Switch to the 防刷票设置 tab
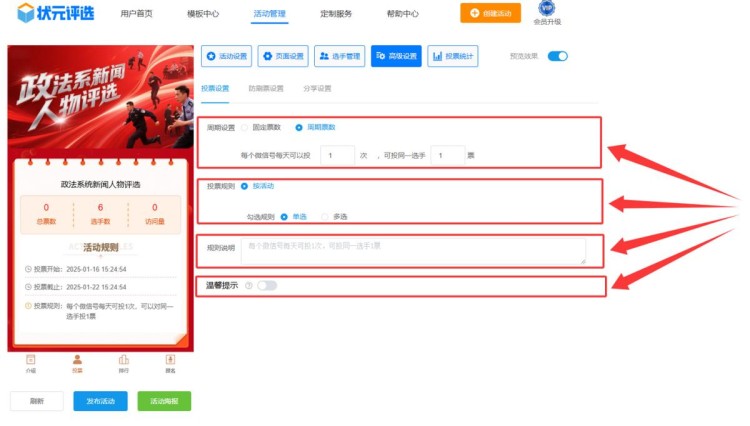Image resolution: width=750 pixels, height=426 pixels. pos(266,89)
